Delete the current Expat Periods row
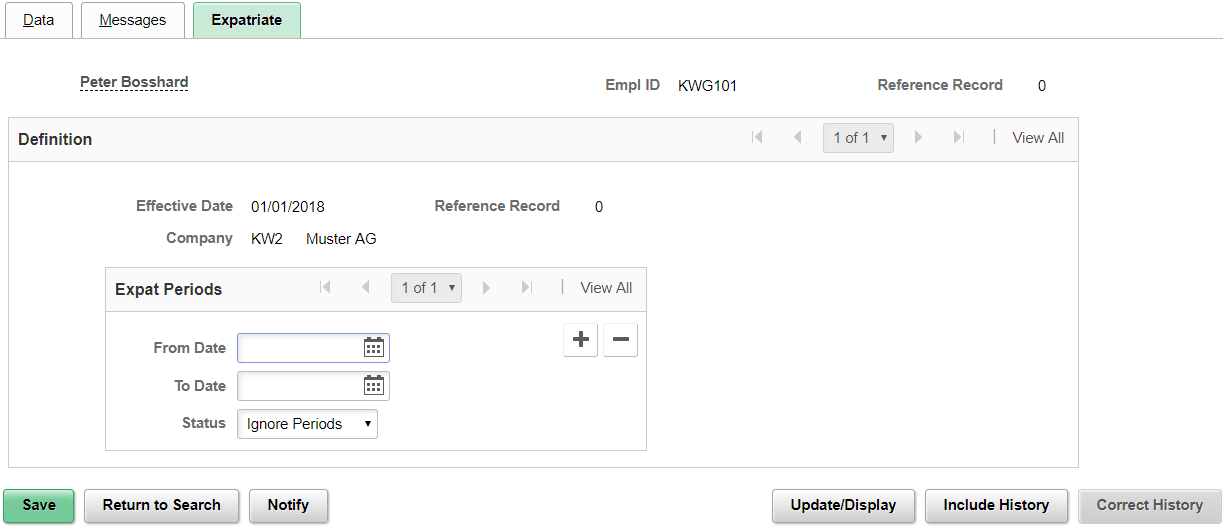 (620, 340)
